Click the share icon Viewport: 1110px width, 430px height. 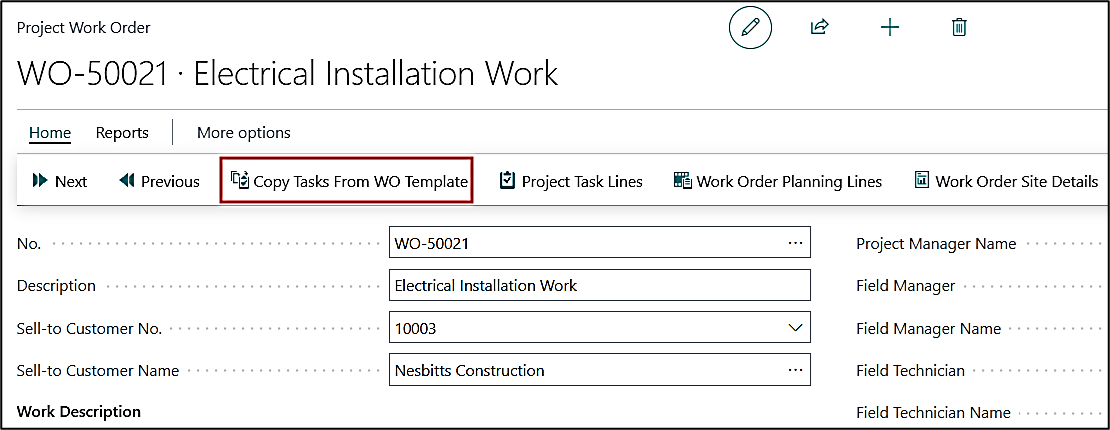coord(819,28)
